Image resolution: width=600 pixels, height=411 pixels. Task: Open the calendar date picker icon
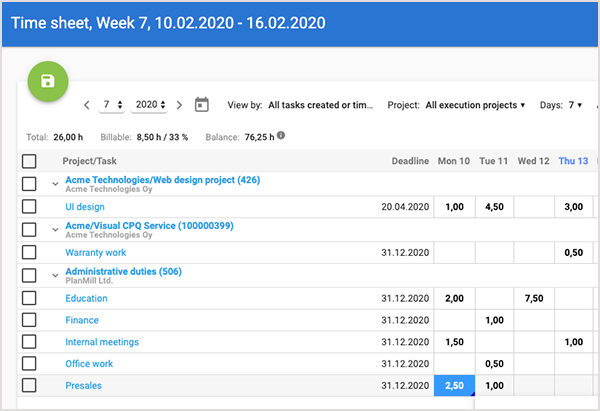coord(202,104)
